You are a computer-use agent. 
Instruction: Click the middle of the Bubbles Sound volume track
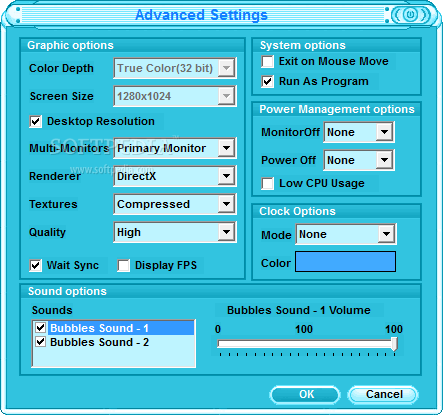coord(306,344)
